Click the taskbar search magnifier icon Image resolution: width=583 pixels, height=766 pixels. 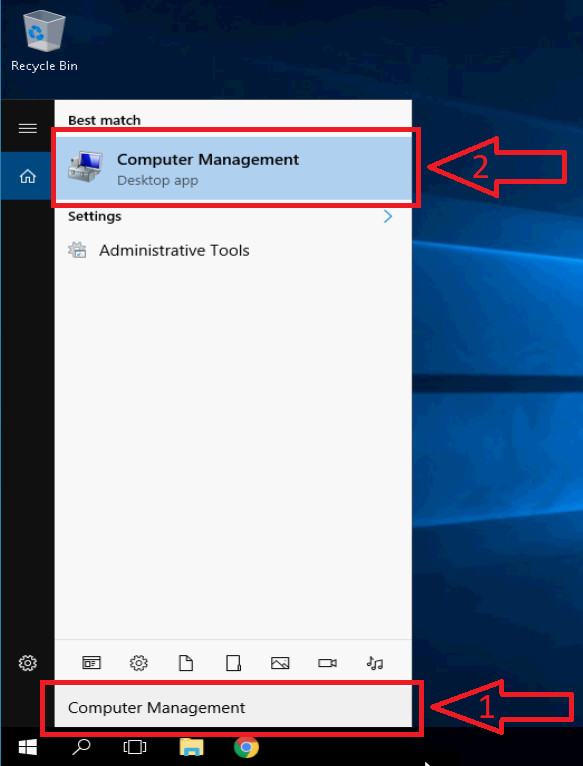(x=82, y=746)
